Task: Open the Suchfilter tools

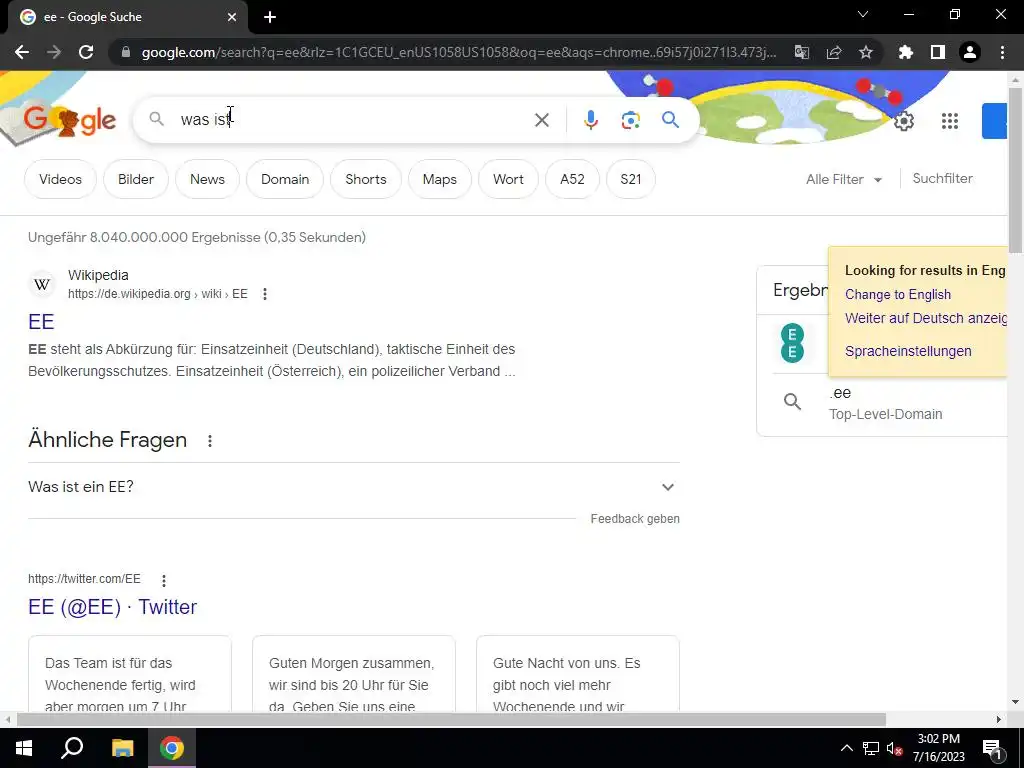Action: click(942, 178)
